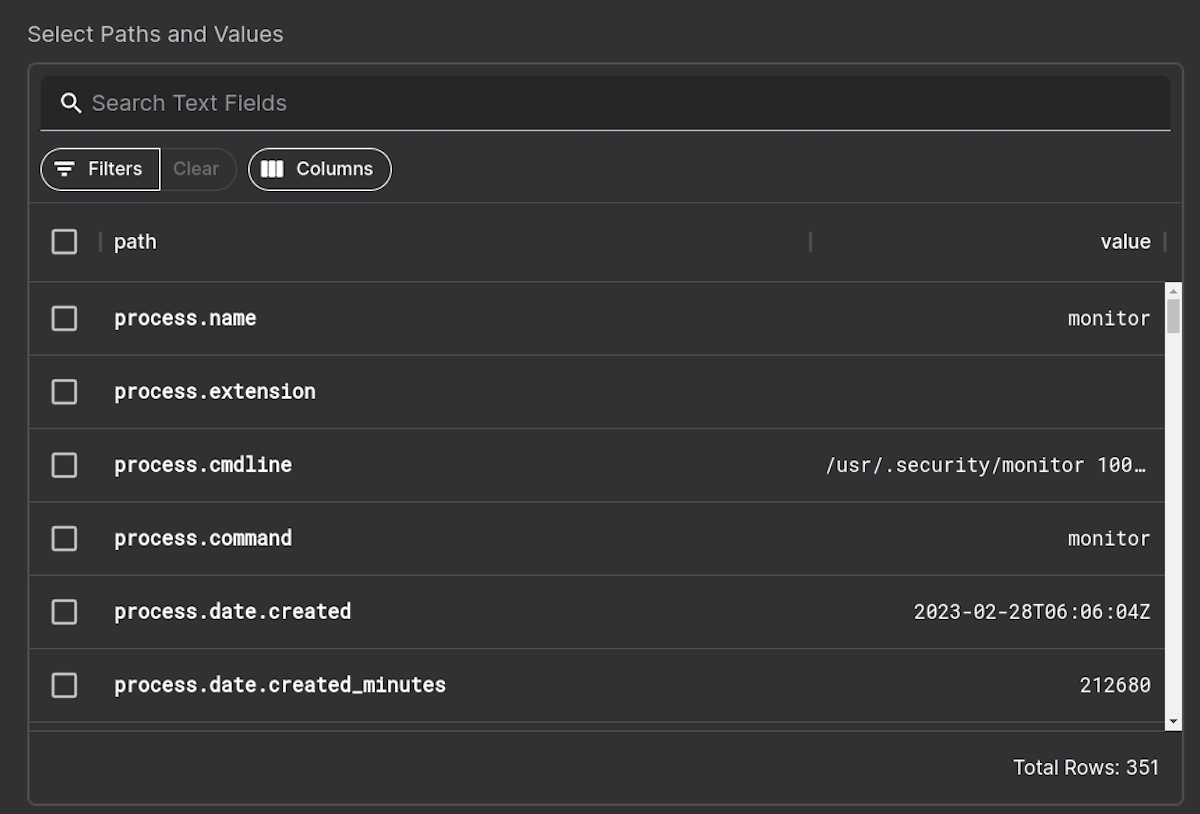Select the path column header
Screen dimensions: 1200x814
tap(135, 242)
